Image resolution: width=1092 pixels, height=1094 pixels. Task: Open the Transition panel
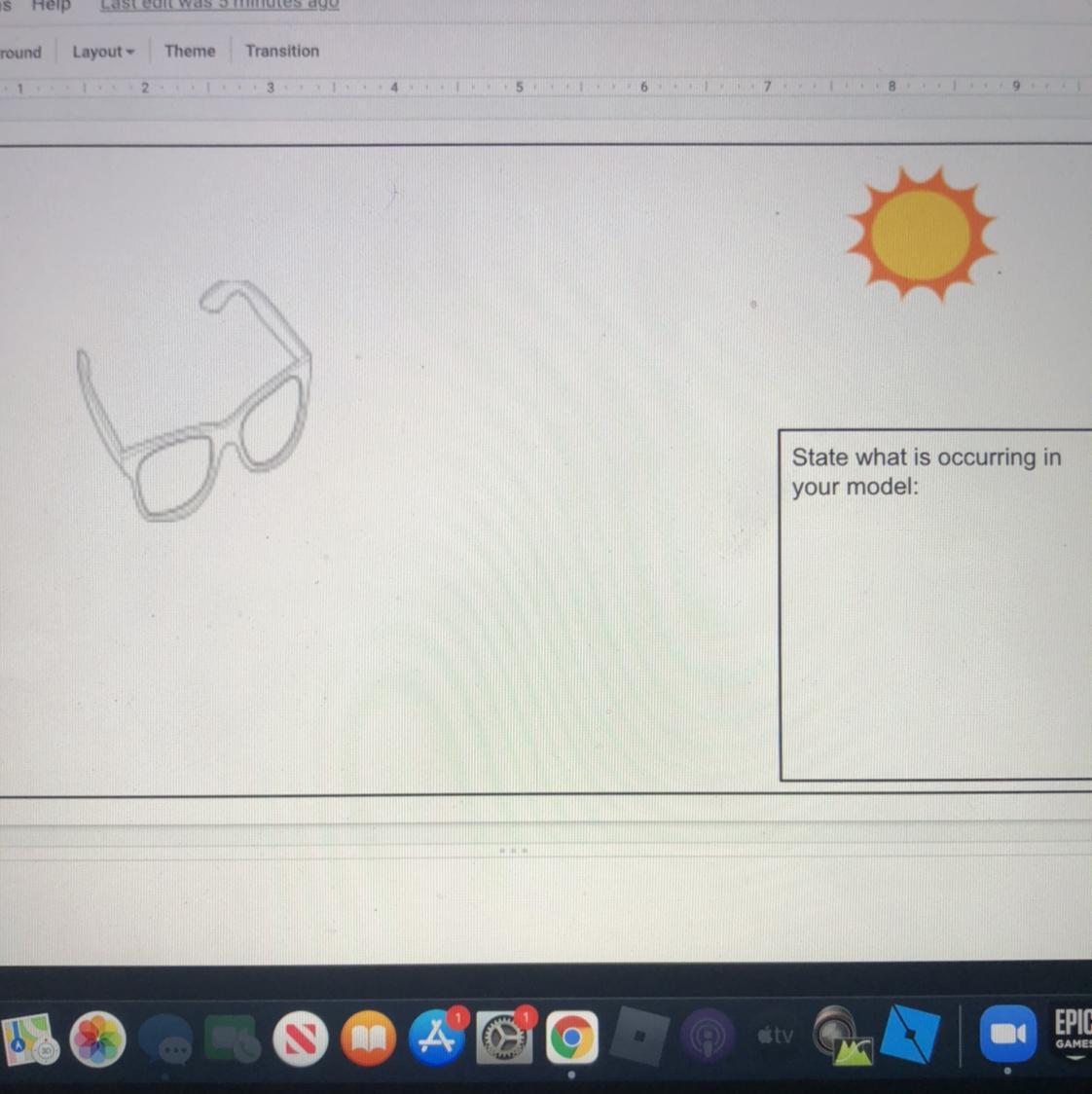[x=281, y=52]
